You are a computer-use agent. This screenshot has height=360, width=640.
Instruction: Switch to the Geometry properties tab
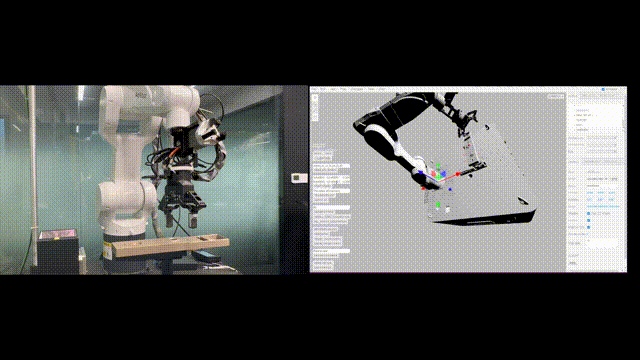point(590,162)
